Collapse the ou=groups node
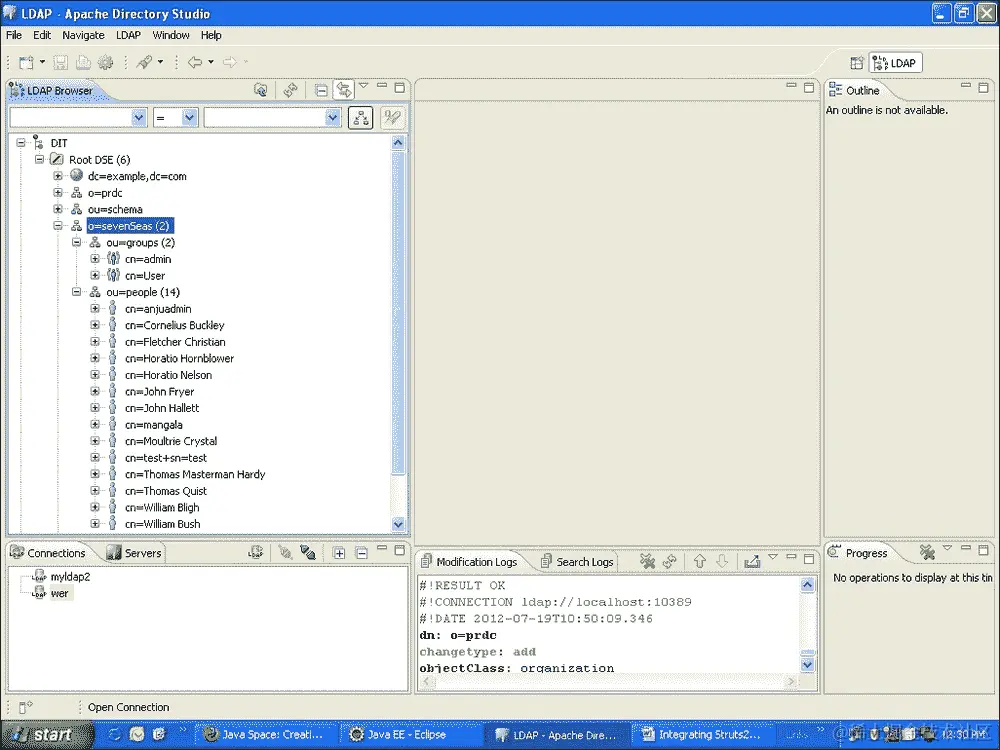This screenshot has width=1000, height=750. pyautogui.click(x=77, y=242)
